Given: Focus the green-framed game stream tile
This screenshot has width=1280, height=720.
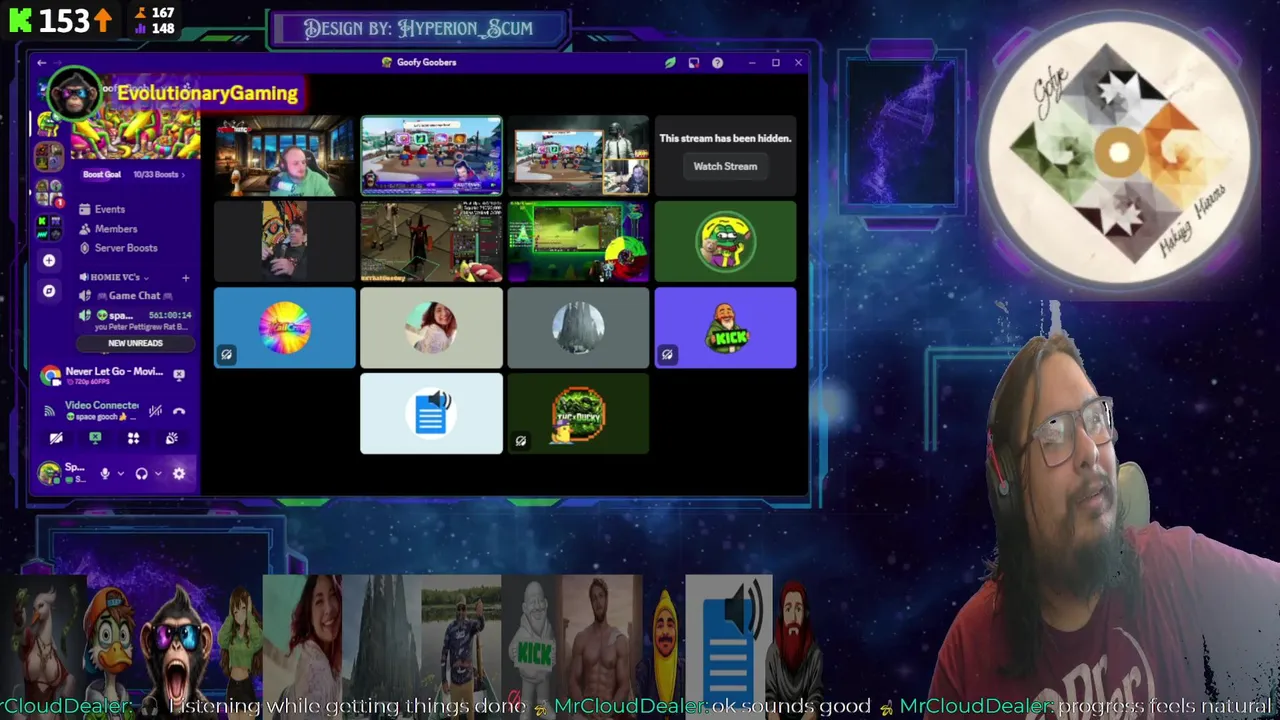Looking at the screenshot, I should coord(578,241).
